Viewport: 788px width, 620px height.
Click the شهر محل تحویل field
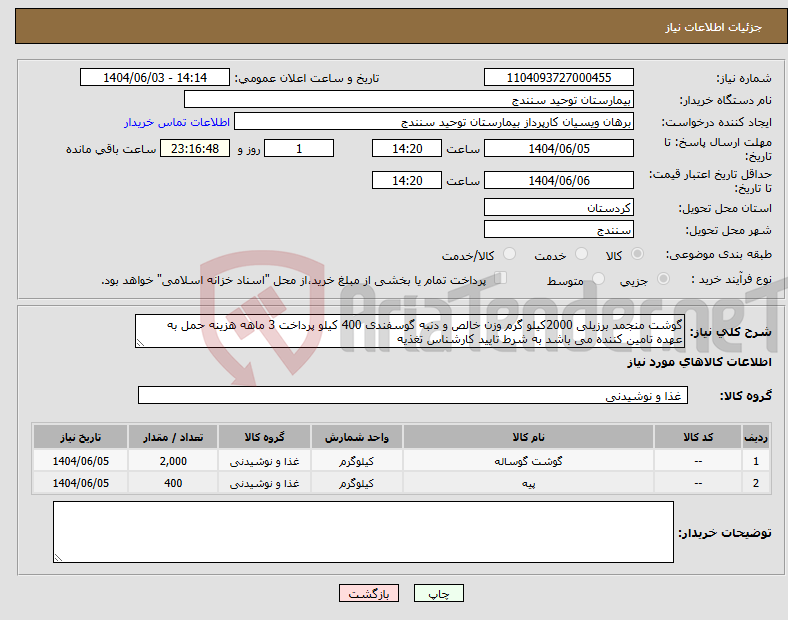click(558, 230)
